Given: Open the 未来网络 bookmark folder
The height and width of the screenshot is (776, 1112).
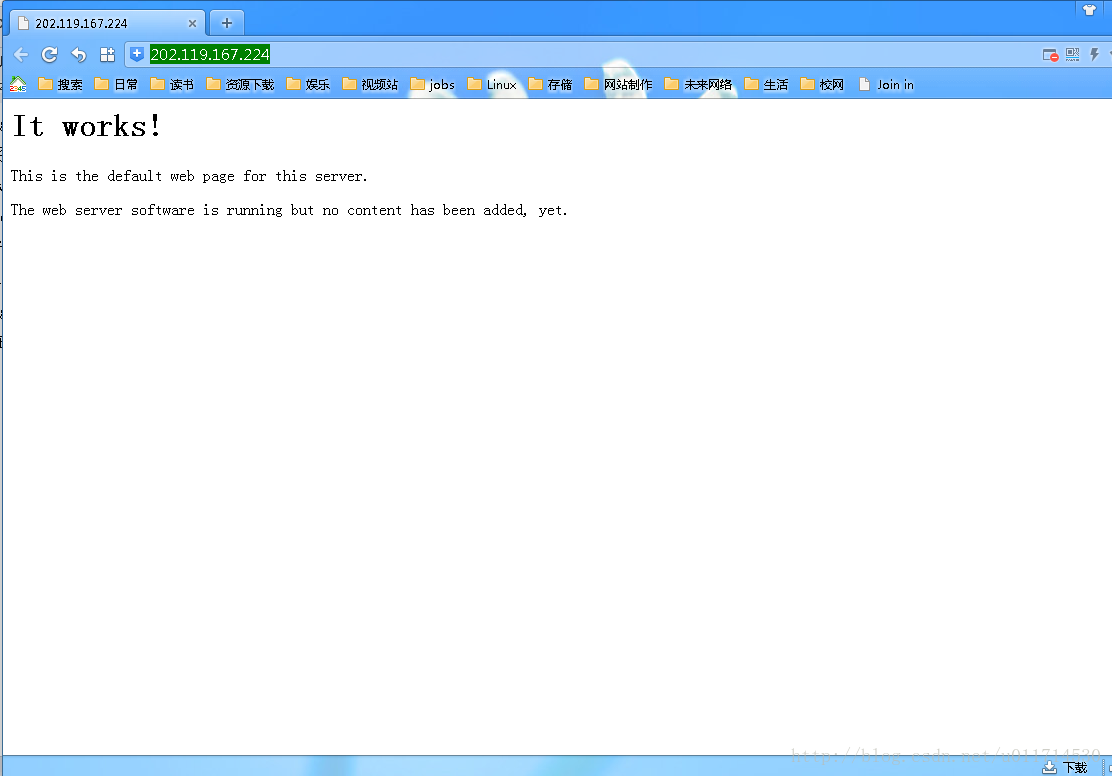Looking at the screenshot, I should [698, 84].
